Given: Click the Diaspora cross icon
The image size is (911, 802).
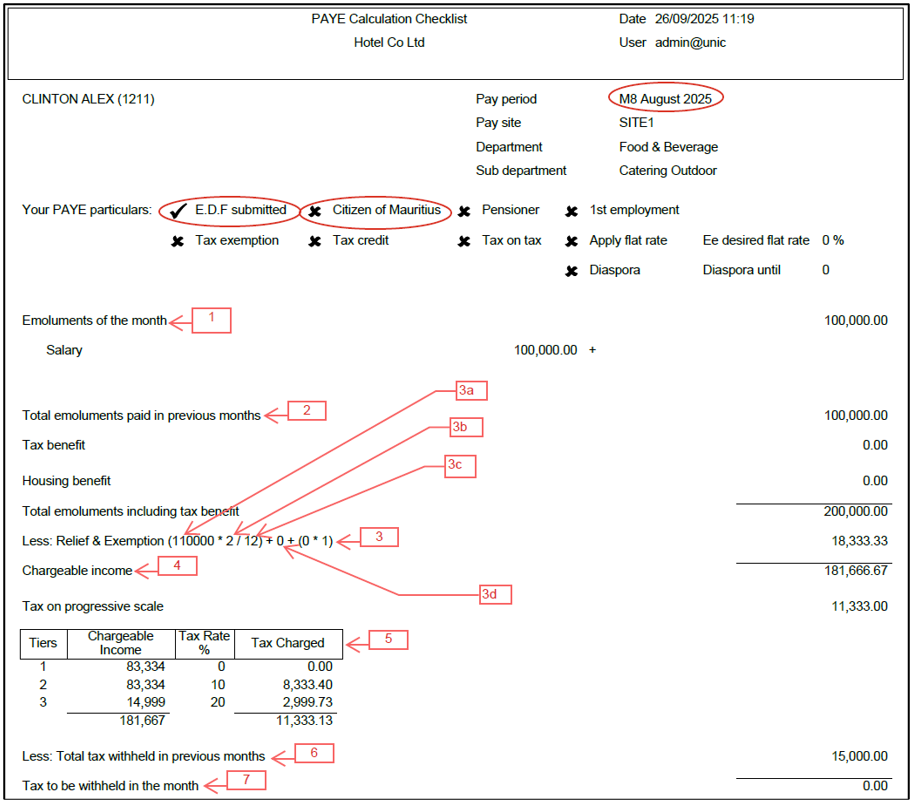Looking at the screenshot, I should (571, 271).
